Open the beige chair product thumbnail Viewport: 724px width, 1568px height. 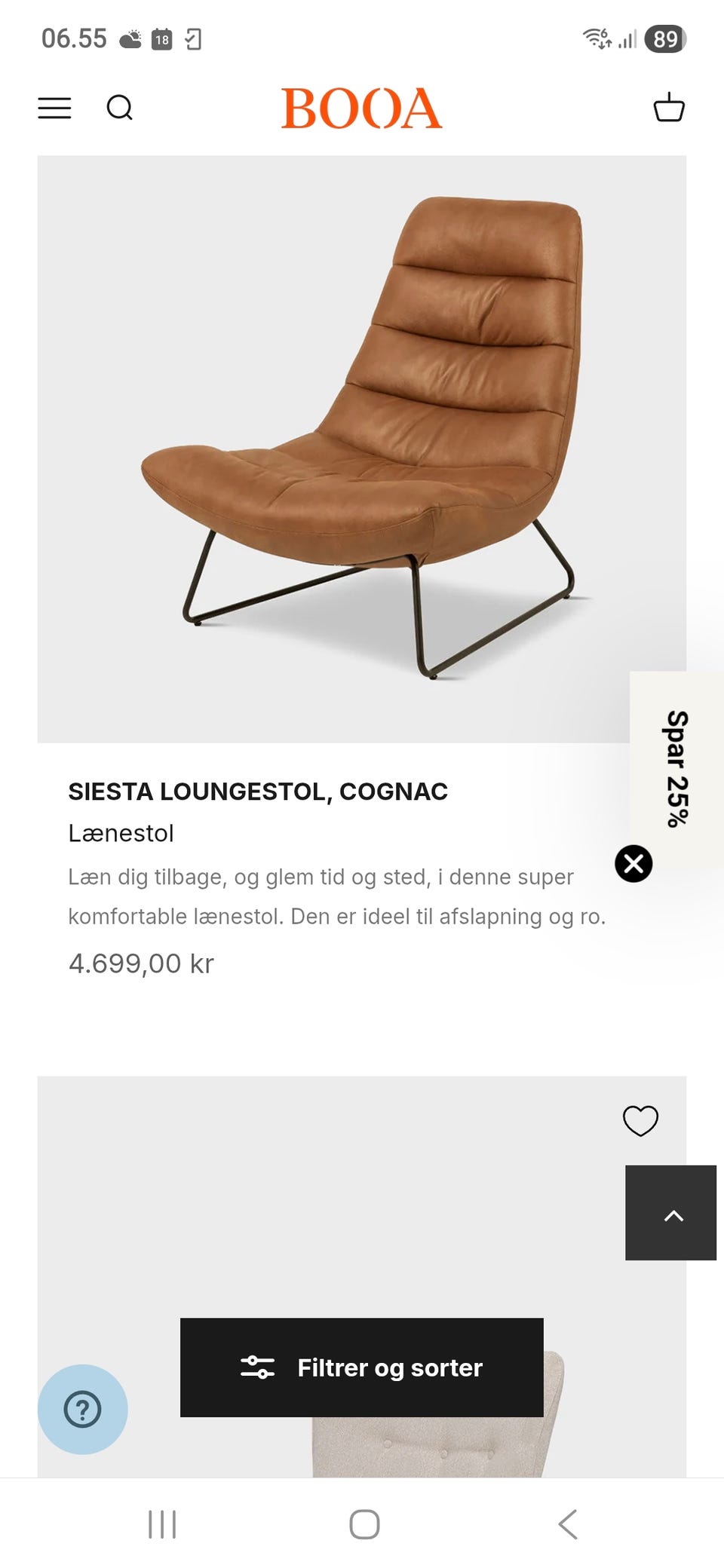(362, 1276)
